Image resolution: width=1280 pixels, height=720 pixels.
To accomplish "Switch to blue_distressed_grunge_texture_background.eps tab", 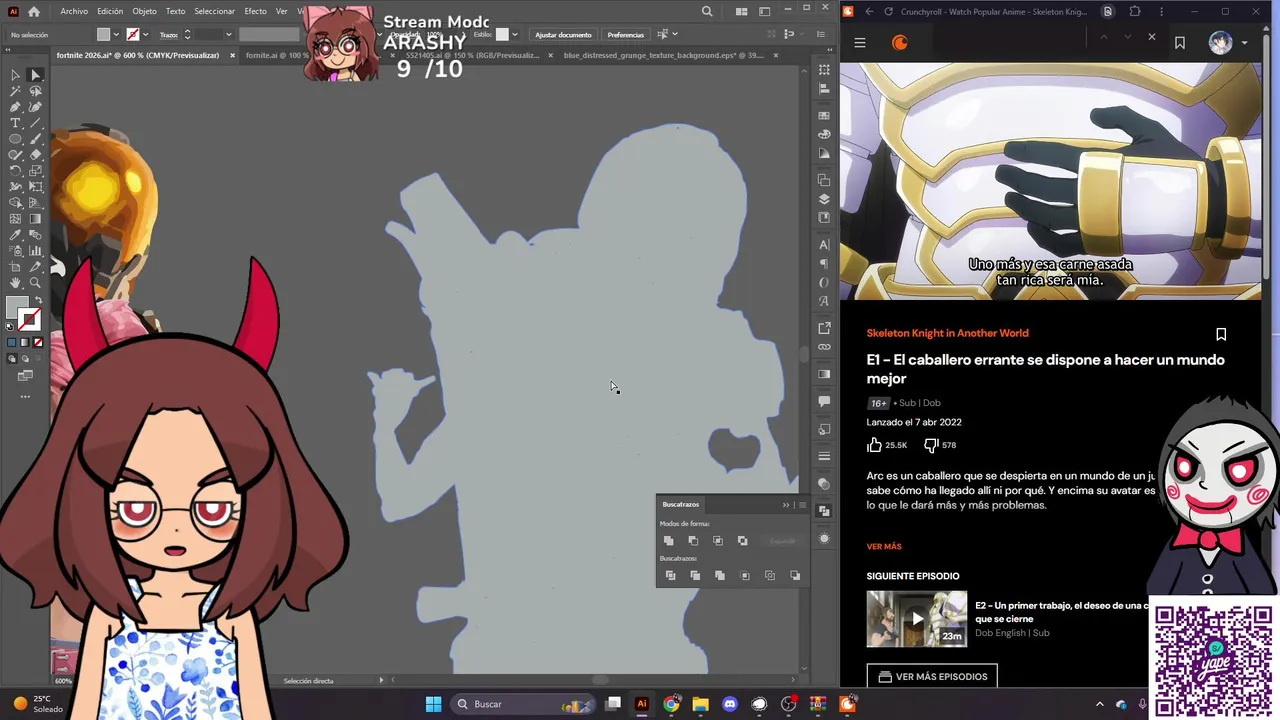I will click(663, 55).
